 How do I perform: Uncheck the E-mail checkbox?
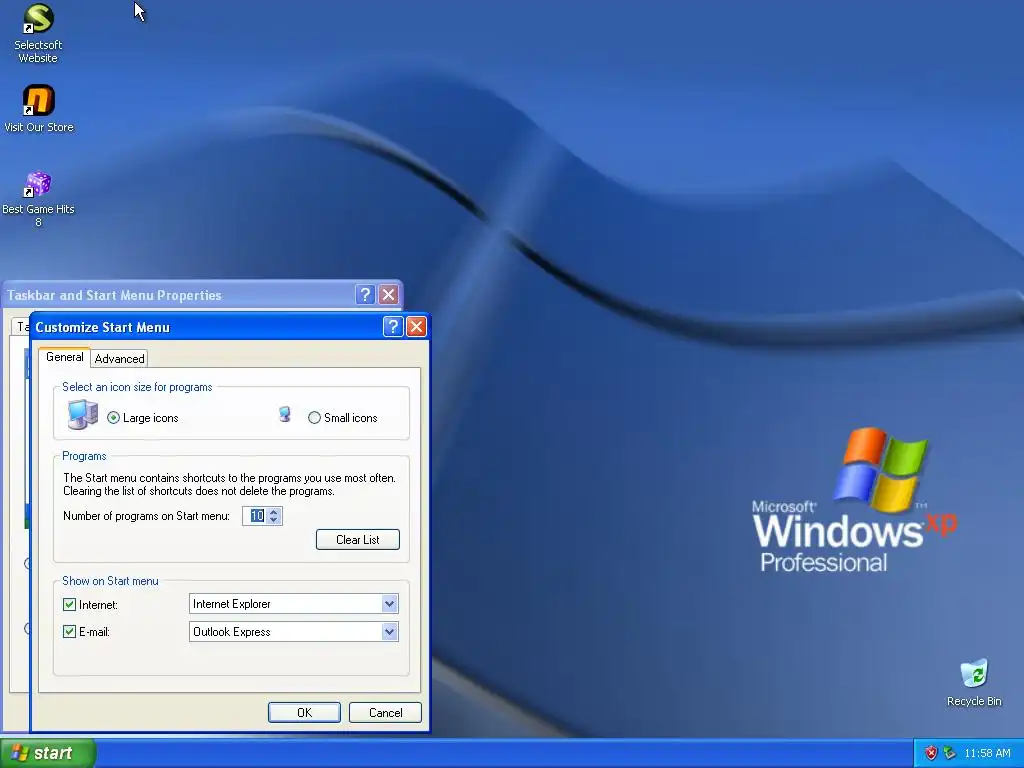[x=69, y=632]
